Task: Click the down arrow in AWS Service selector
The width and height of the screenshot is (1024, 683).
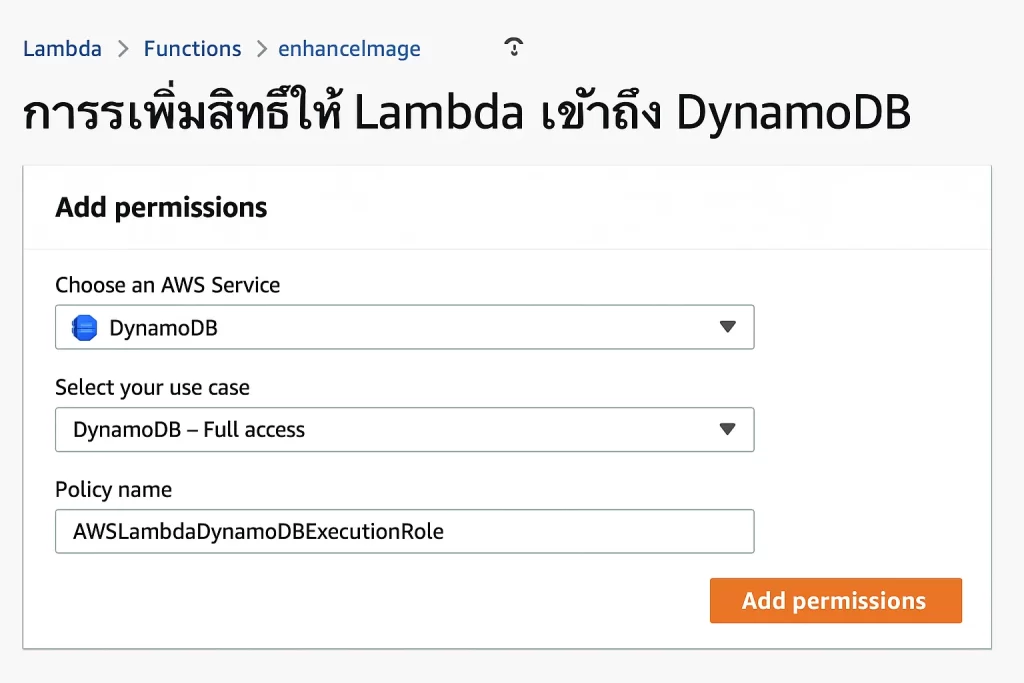Action: point(727,327)
